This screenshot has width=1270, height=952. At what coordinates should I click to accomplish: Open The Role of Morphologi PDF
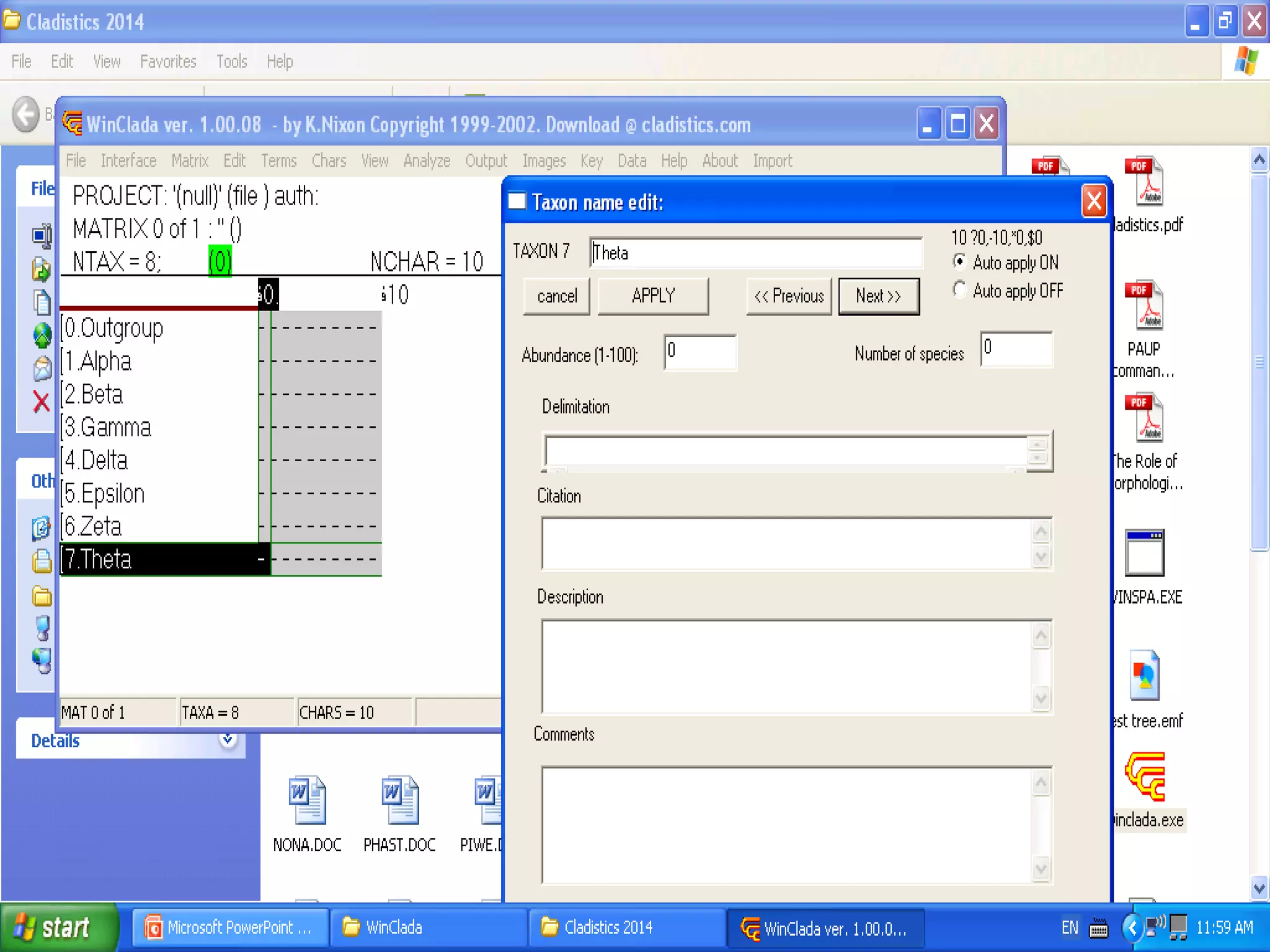point(1145,418)
